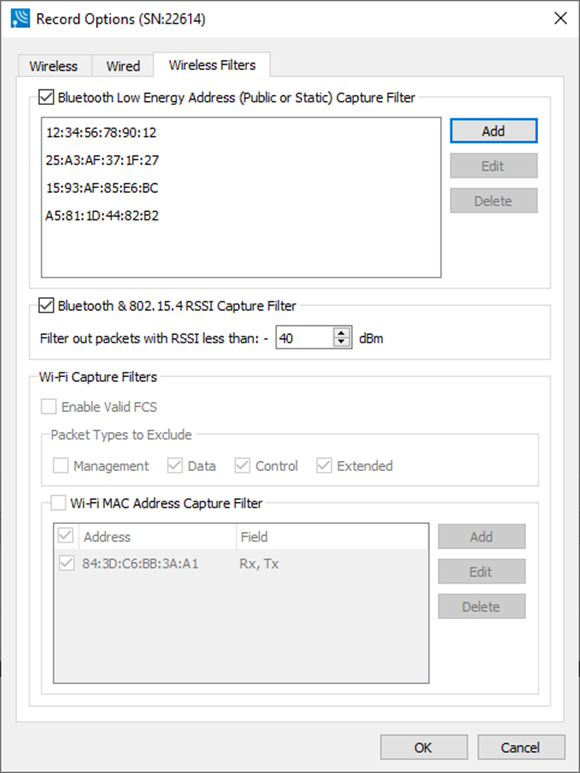
Task: Select Wi-Fi address 84:3D:C6:BB:3A:A1
Action: (140, 563)
